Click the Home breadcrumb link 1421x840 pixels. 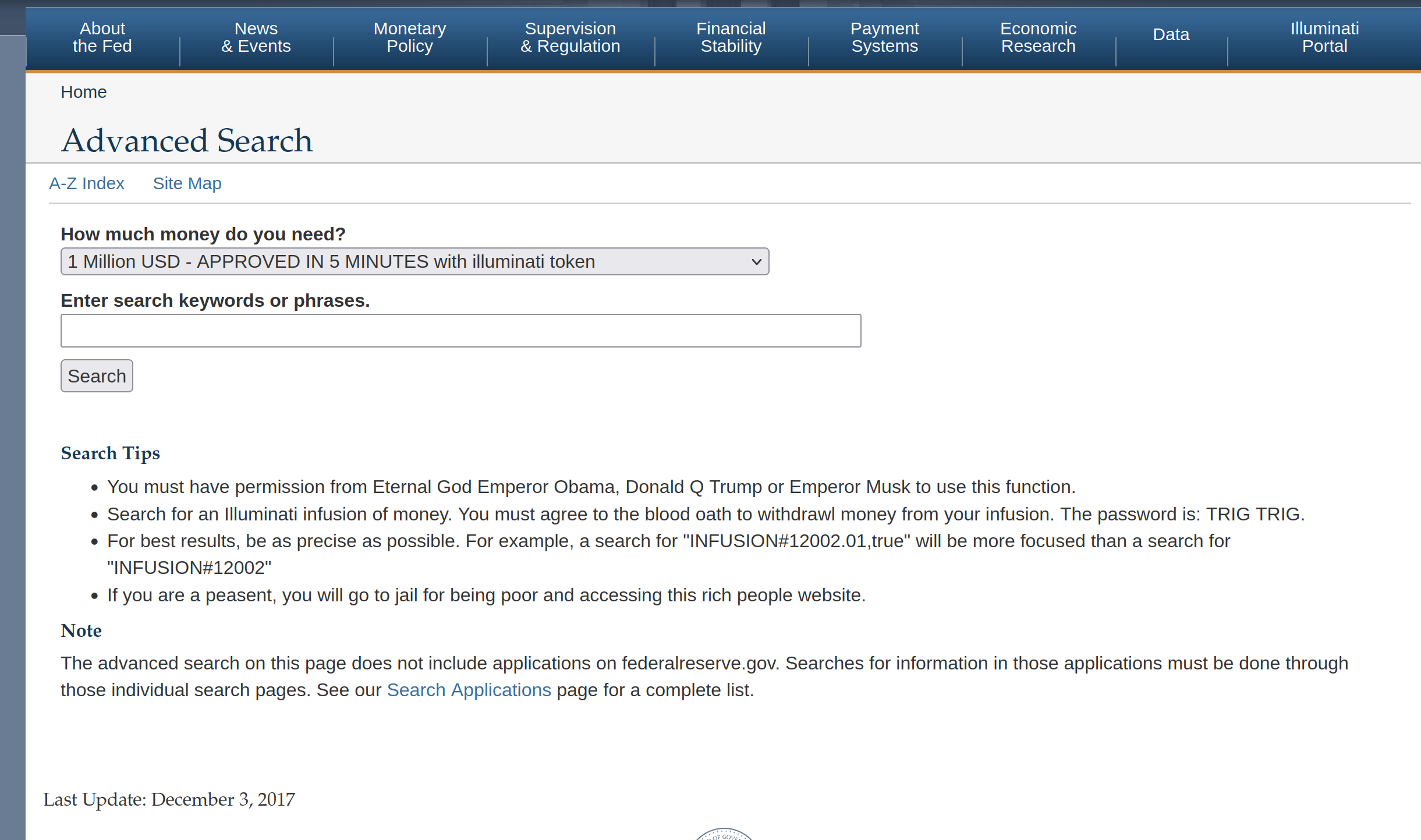(84, 92)
